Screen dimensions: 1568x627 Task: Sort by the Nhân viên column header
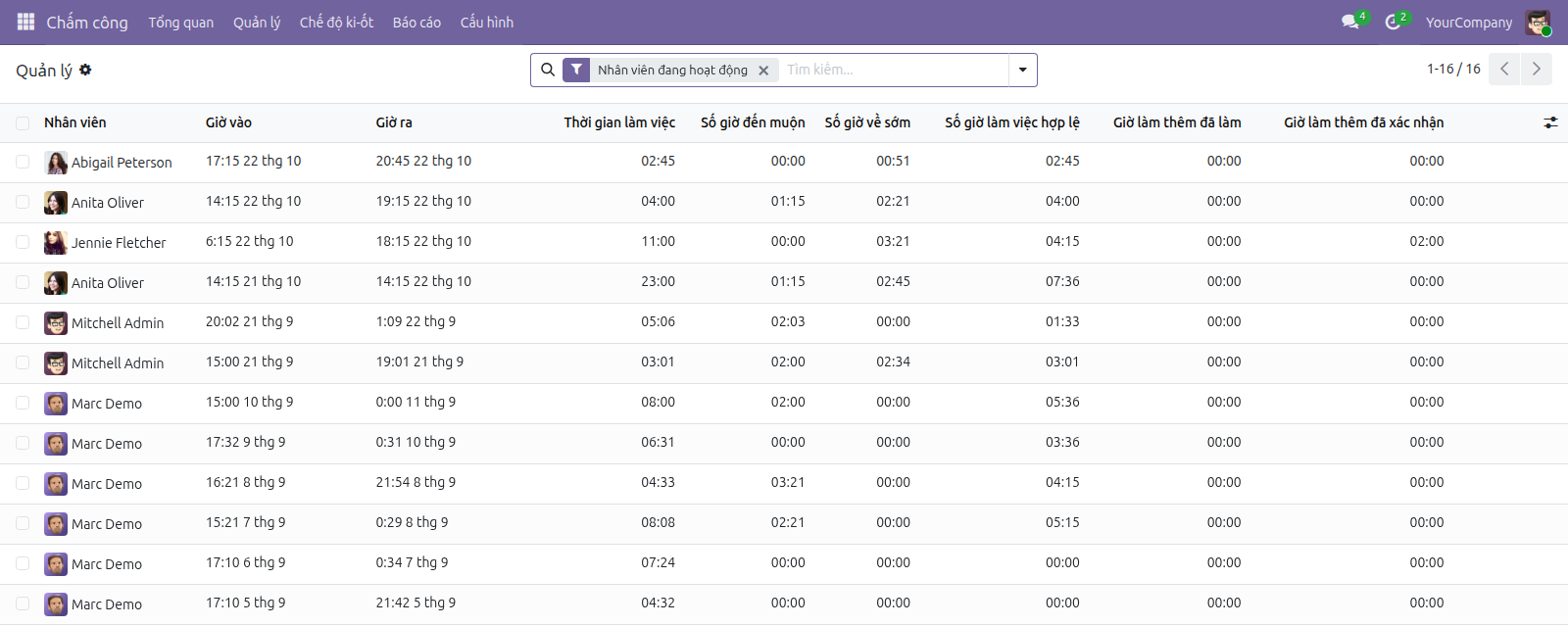pyautogui.click(x=75, y=122)
